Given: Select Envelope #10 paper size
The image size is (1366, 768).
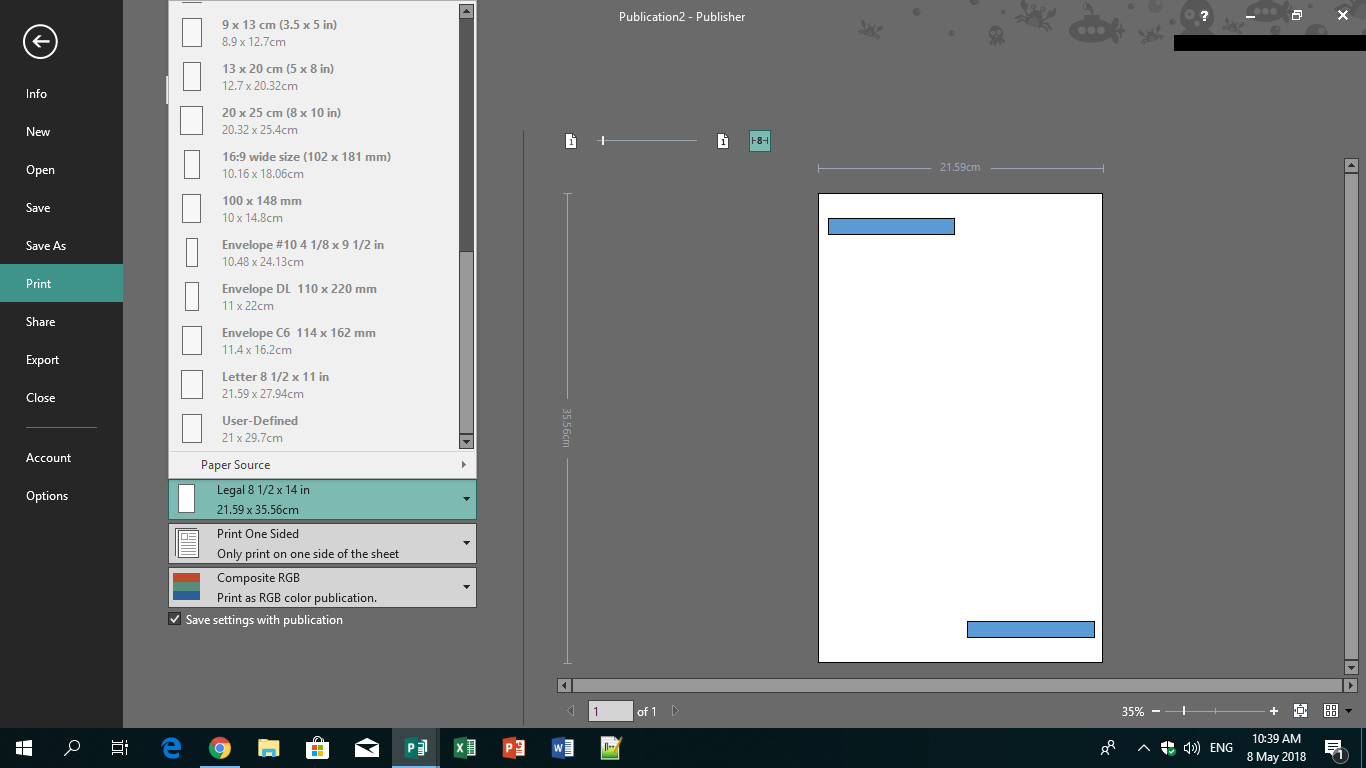Looking at the screenshot, I should coord(314,253).
